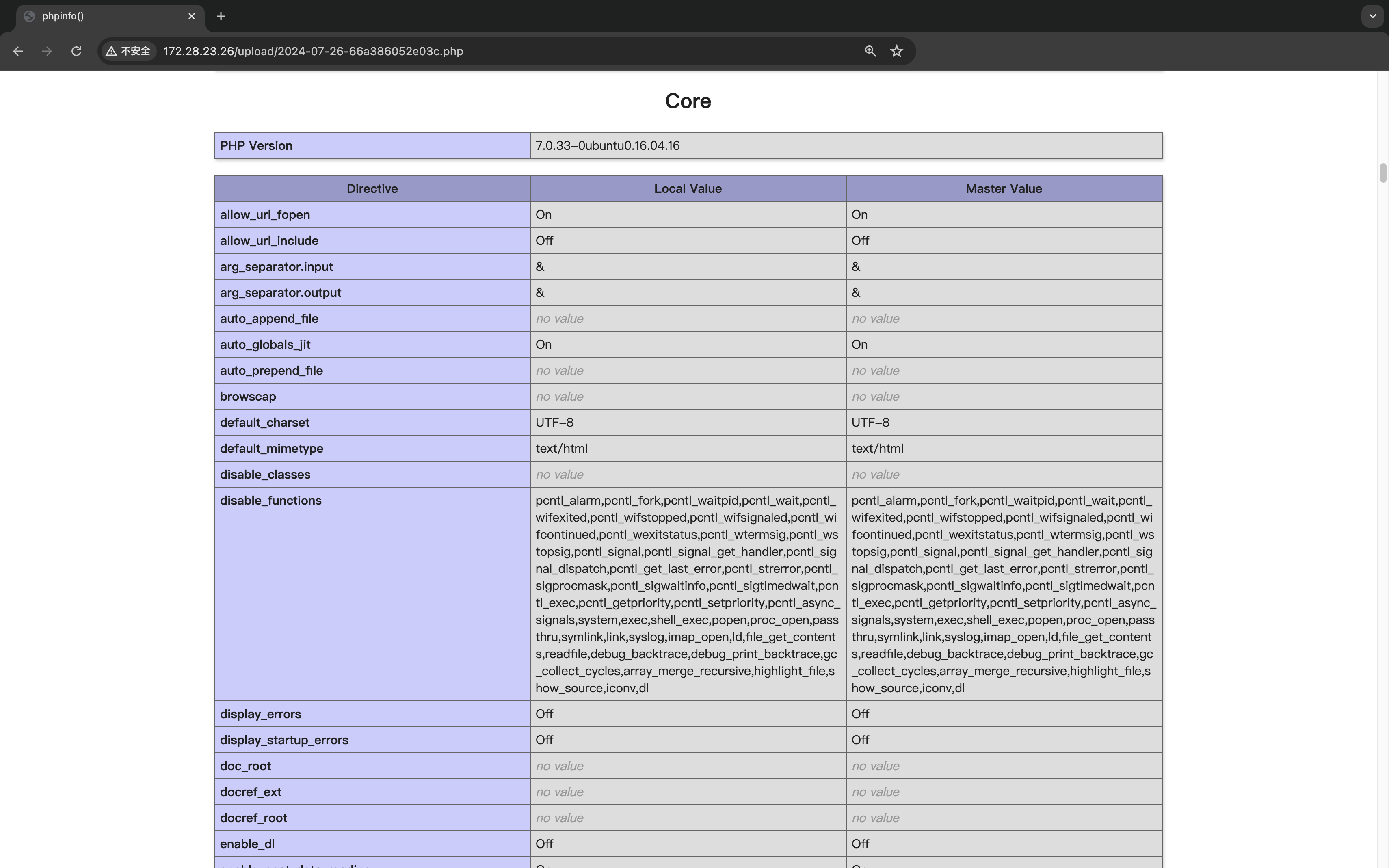Click the not-secure warning badge
This screenshot has height=868, width=1389.
[x=129, y=51]
